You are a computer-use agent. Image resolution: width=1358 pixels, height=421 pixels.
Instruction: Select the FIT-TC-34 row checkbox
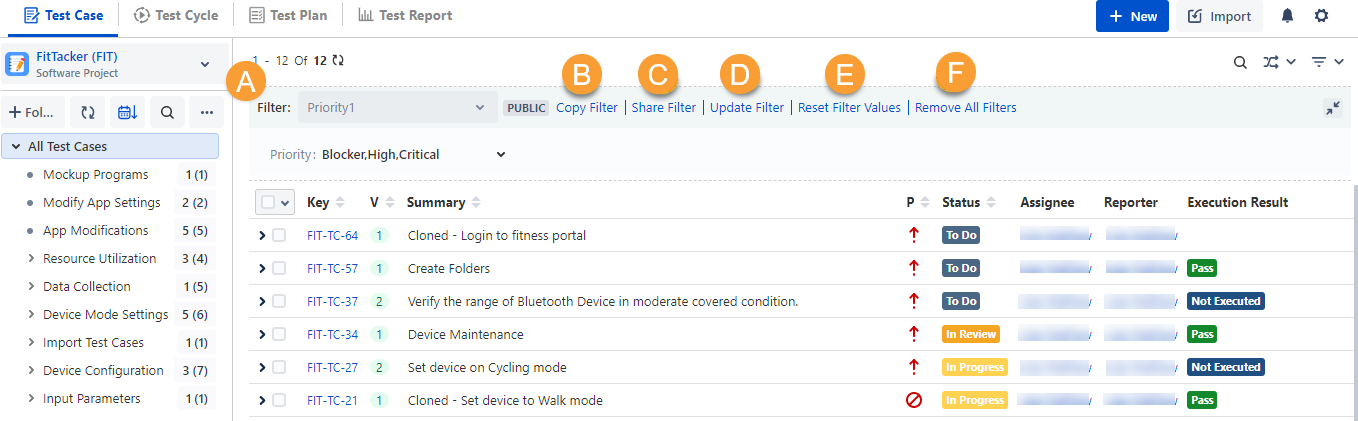point(279,334)
